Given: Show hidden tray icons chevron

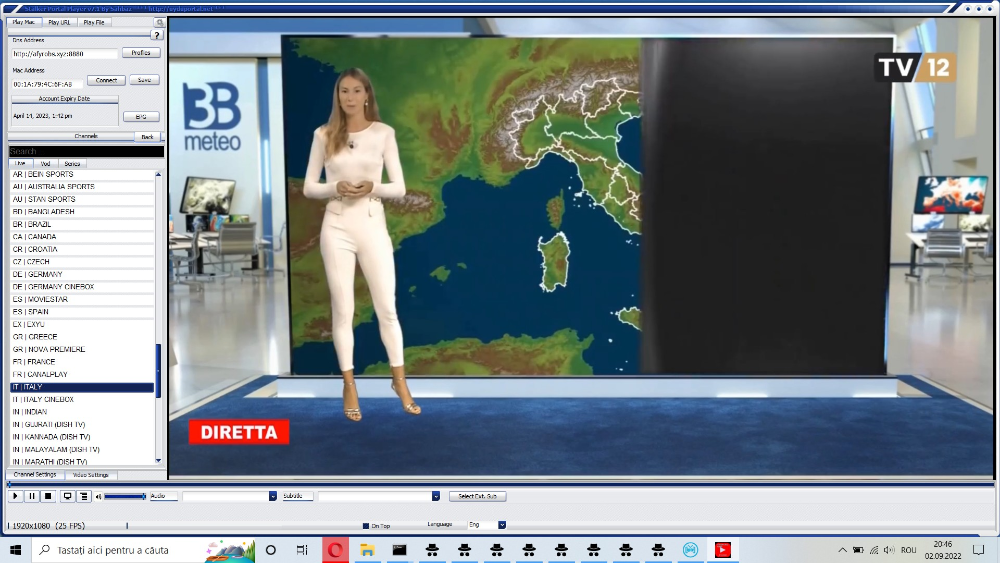Looking at the screenshot, I should pos(842,550).
